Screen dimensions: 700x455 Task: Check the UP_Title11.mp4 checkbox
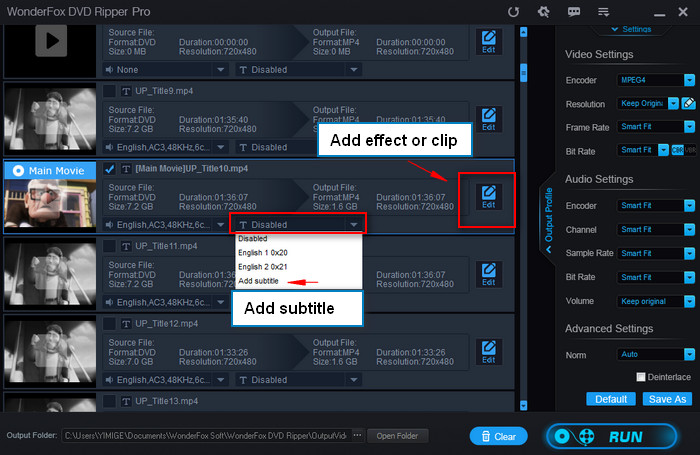coord(109,246)
